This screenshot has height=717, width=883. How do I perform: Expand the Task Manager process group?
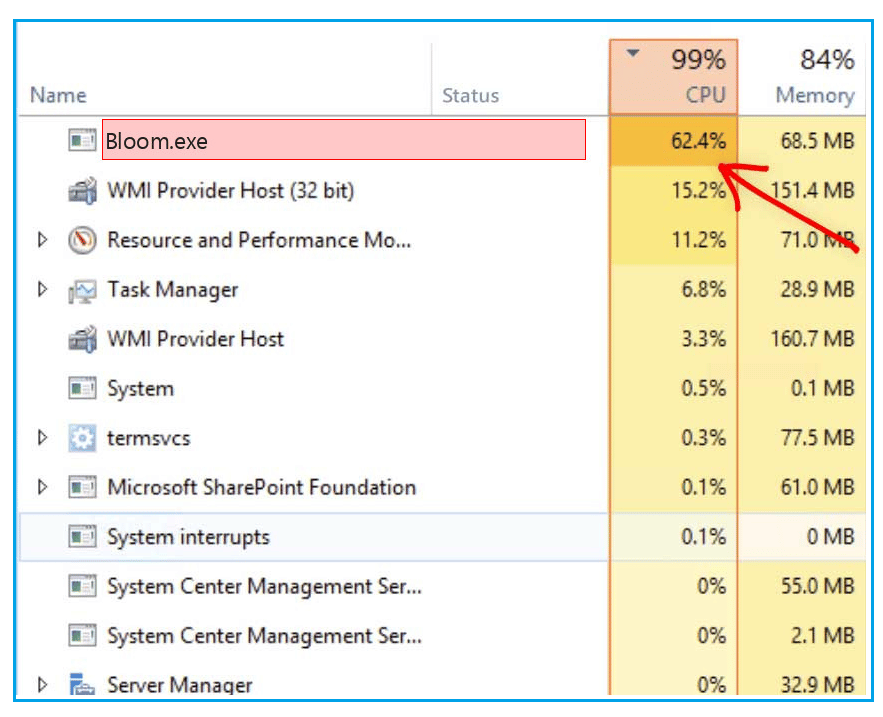click(42, 289)
